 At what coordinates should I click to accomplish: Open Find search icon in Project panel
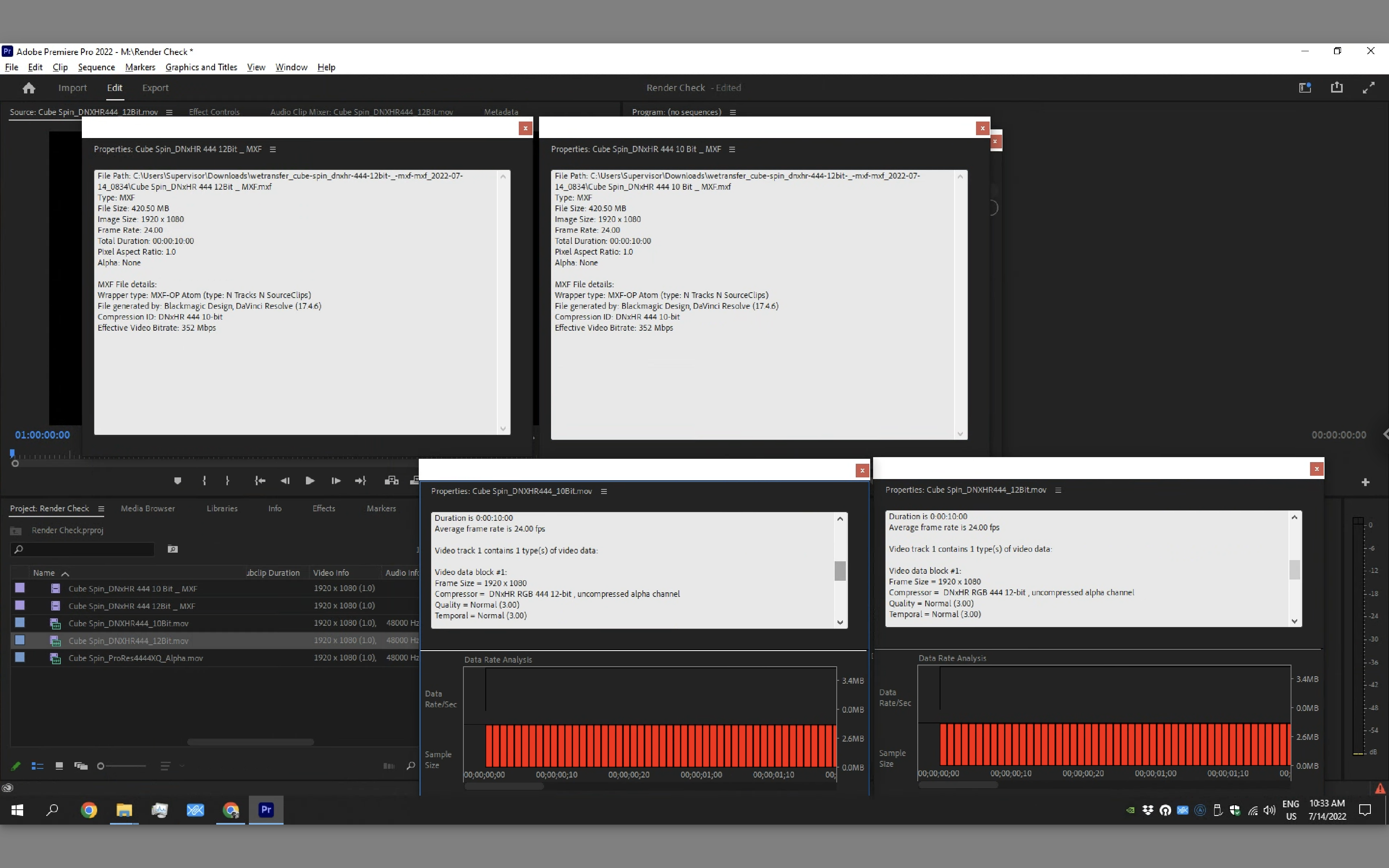411,766
